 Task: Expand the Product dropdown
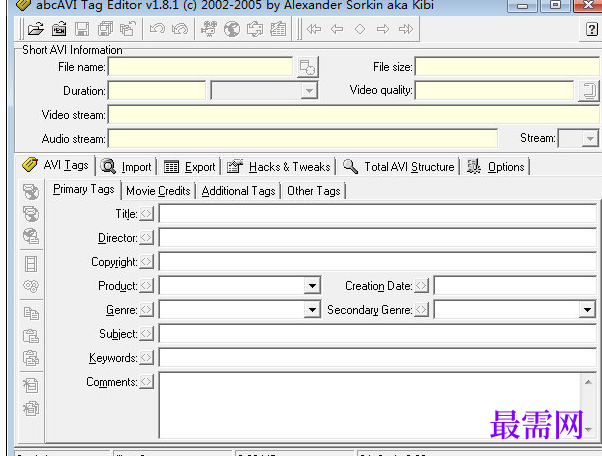coord(312,286)
